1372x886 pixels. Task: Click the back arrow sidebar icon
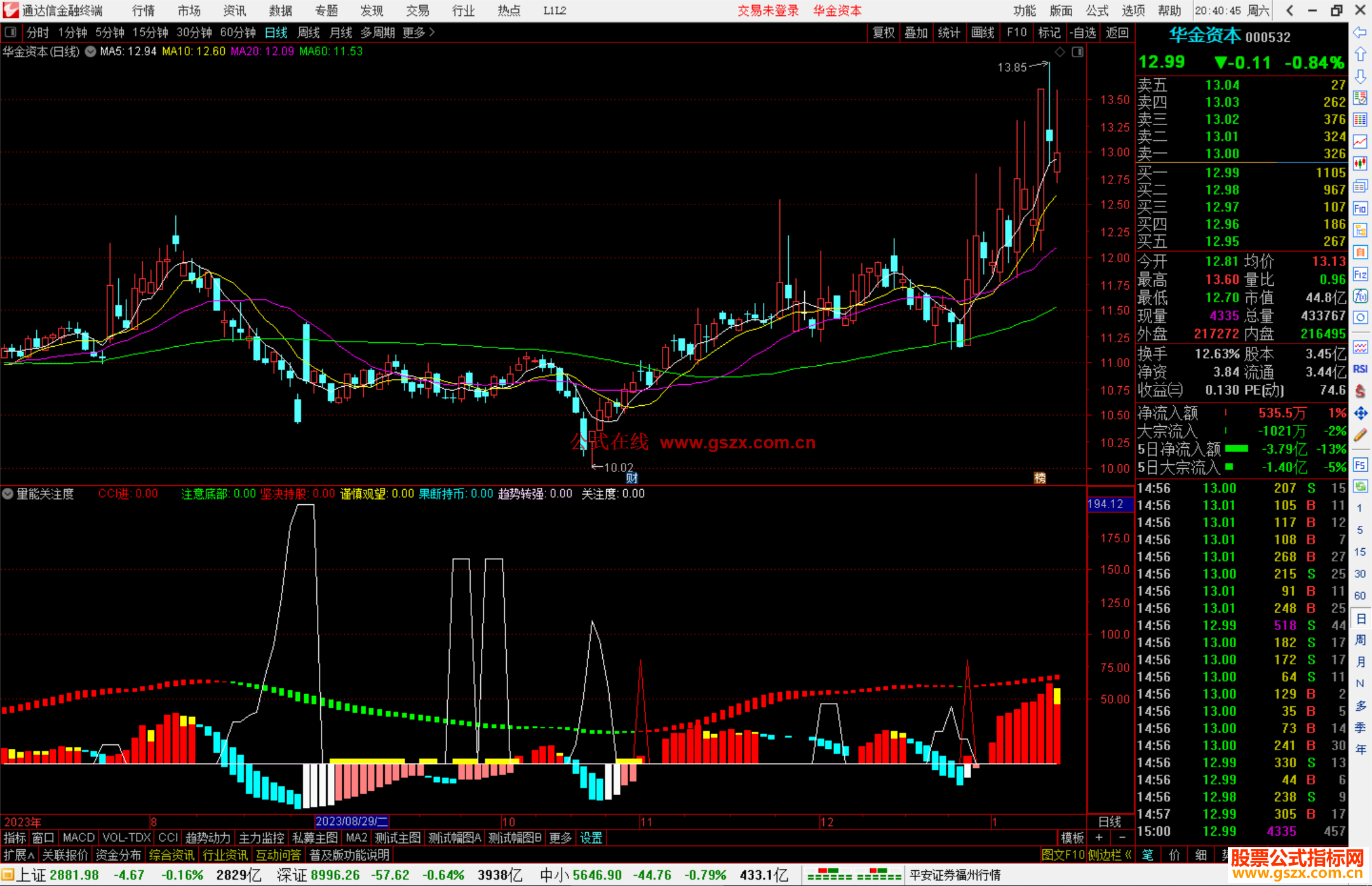click(1360, 32)
